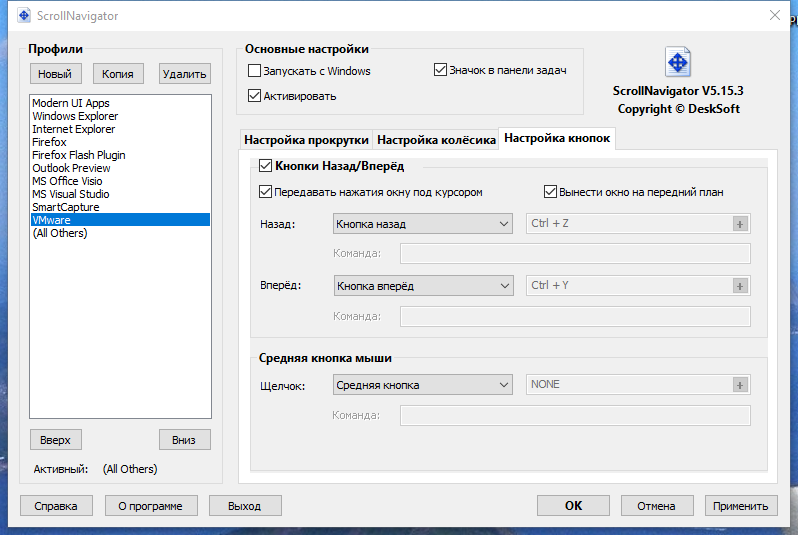Click the ScrollNavigator logo above version text

pyautogui.click(x=677, y=62)
